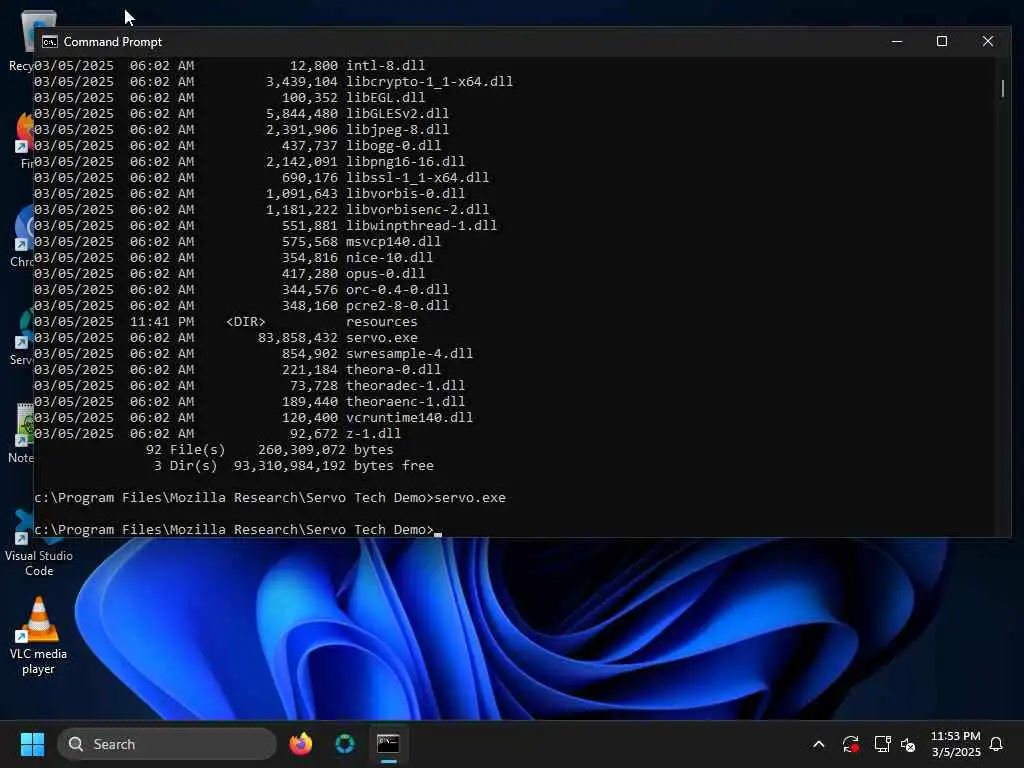The height and width of the screenshot is (768, 1024).
Task: Open the clock showing 11:53 PM
Action: tap(955, 744)
